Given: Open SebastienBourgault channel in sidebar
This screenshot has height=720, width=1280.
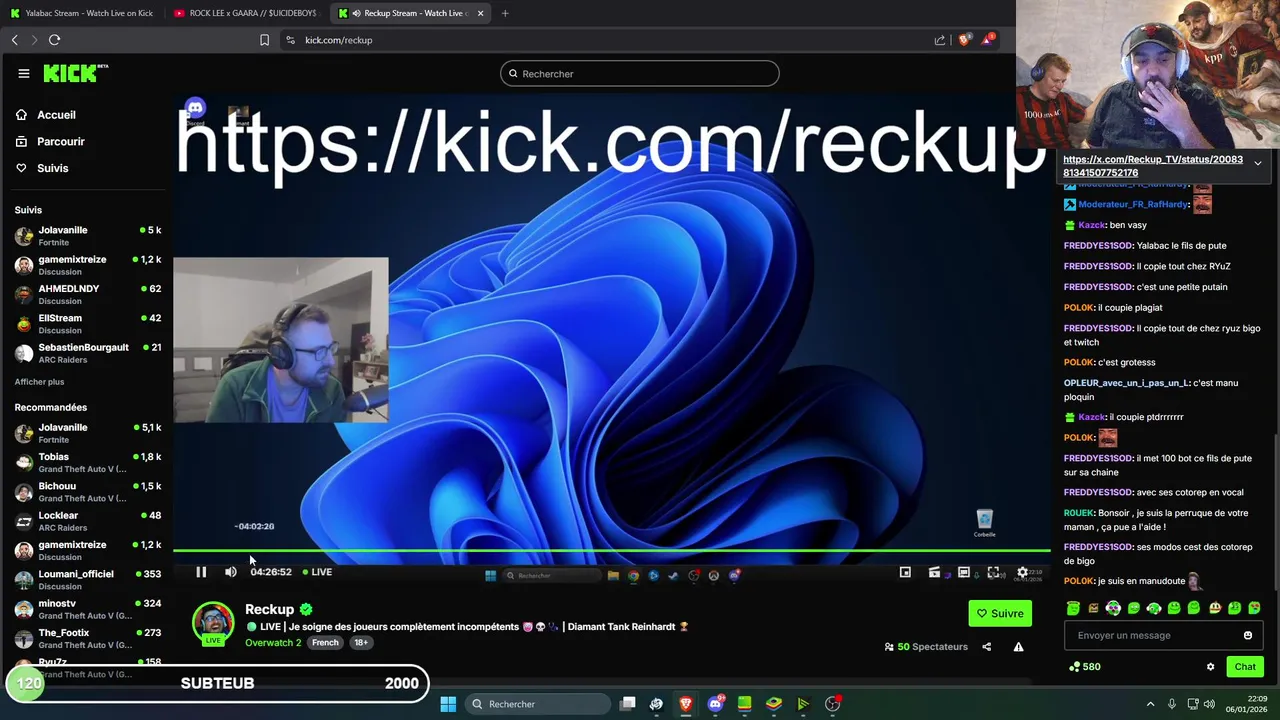Looking at the screenshot, I should (88, 353).
